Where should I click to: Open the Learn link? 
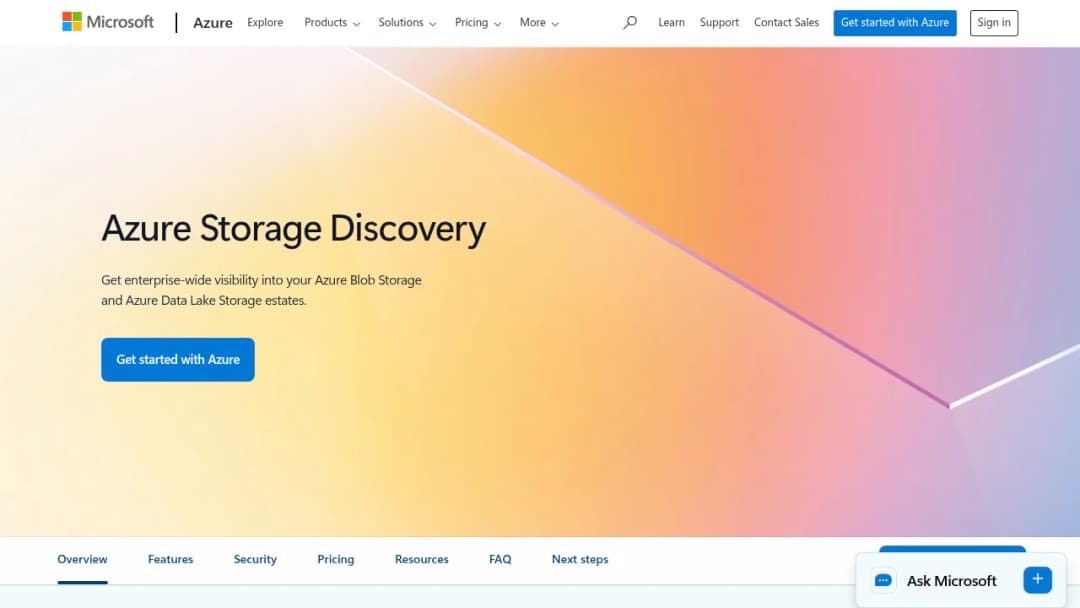click(x=672, y=22)
